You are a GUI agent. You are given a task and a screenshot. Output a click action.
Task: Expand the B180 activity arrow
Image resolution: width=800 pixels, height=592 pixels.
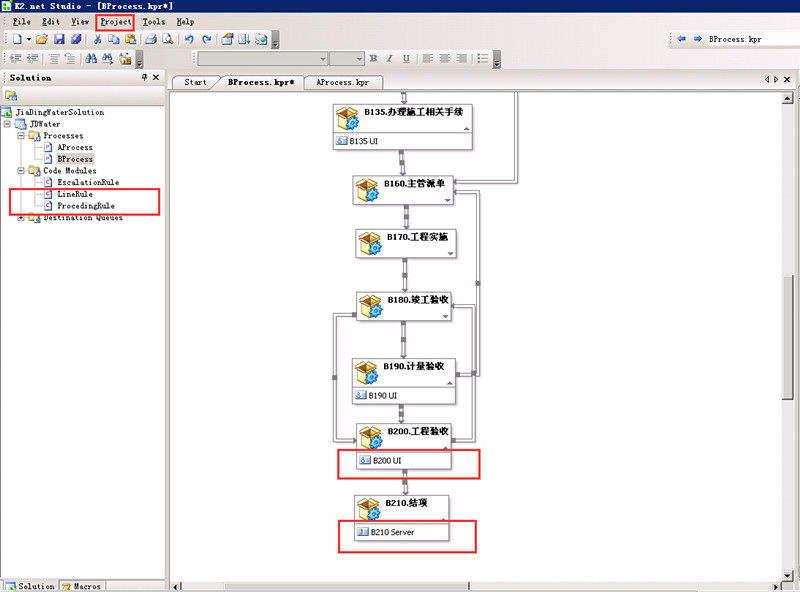[445, 316]
